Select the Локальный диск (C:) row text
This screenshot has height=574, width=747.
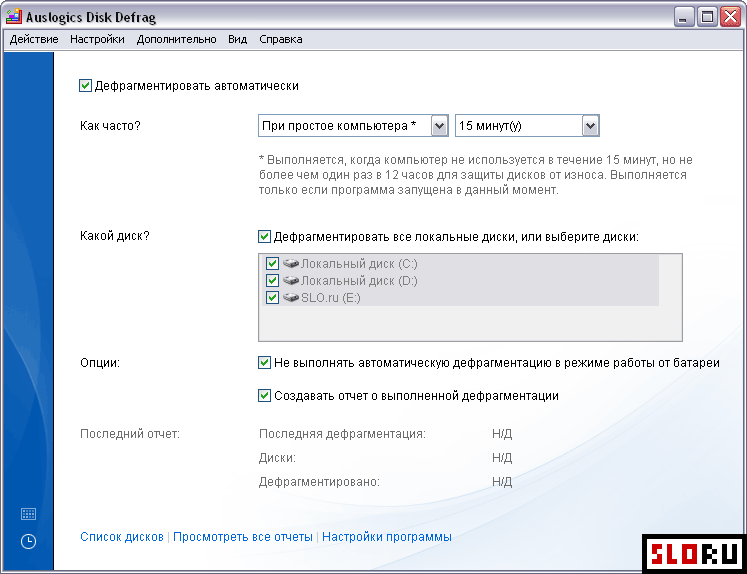click(x=359, y=263)
